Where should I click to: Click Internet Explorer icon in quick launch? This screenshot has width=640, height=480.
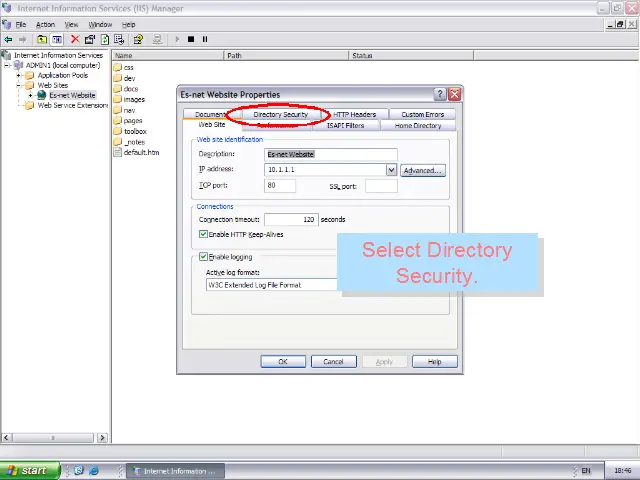[x=93, y=470]
